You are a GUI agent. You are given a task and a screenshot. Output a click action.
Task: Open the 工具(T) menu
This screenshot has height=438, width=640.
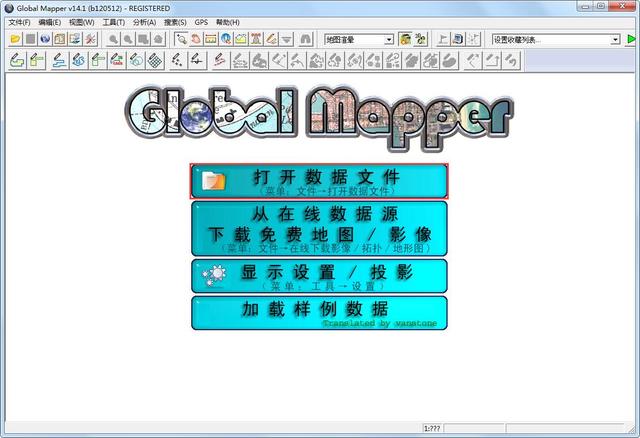pyautogui.click(x=113, y=22)
